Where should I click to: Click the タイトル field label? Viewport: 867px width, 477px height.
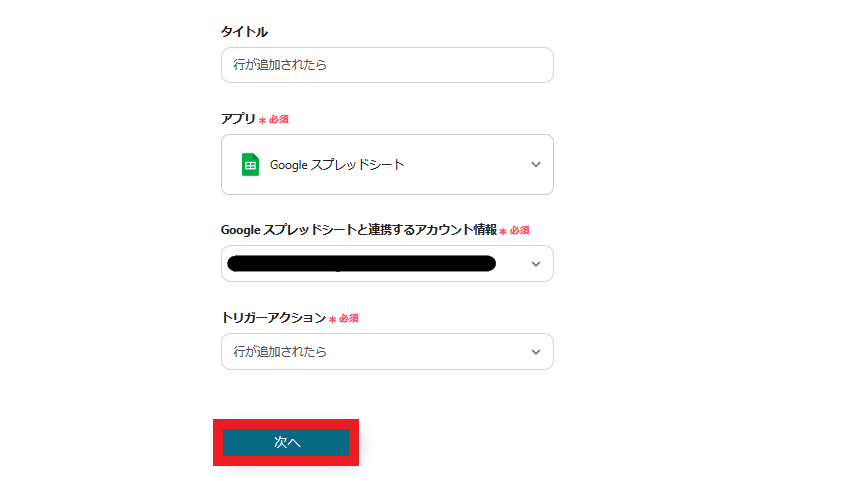coord(244,32)
